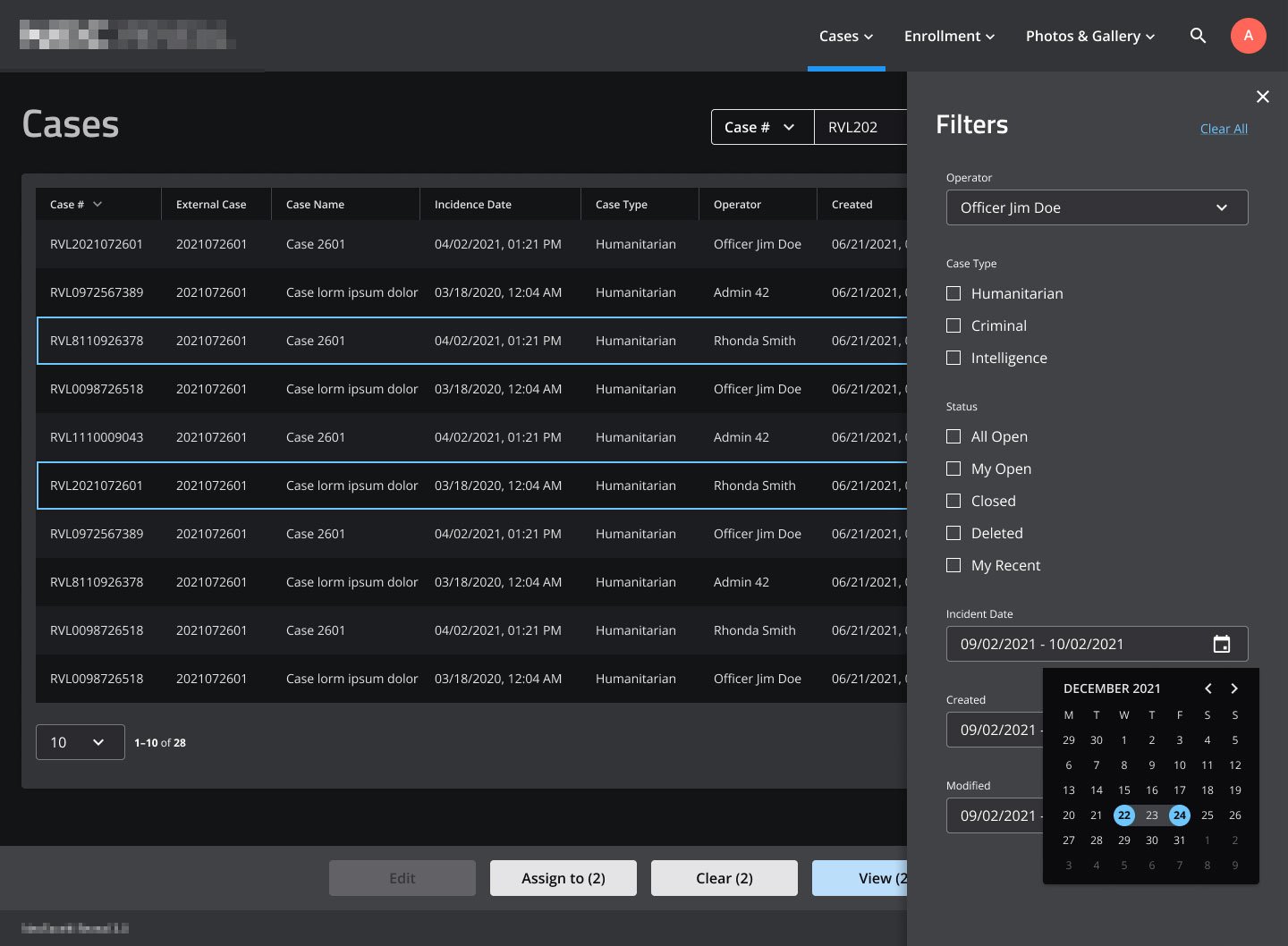Go to next month in calendar
This screenshot has width=1288, height=946.
[x=1234, y=688]
